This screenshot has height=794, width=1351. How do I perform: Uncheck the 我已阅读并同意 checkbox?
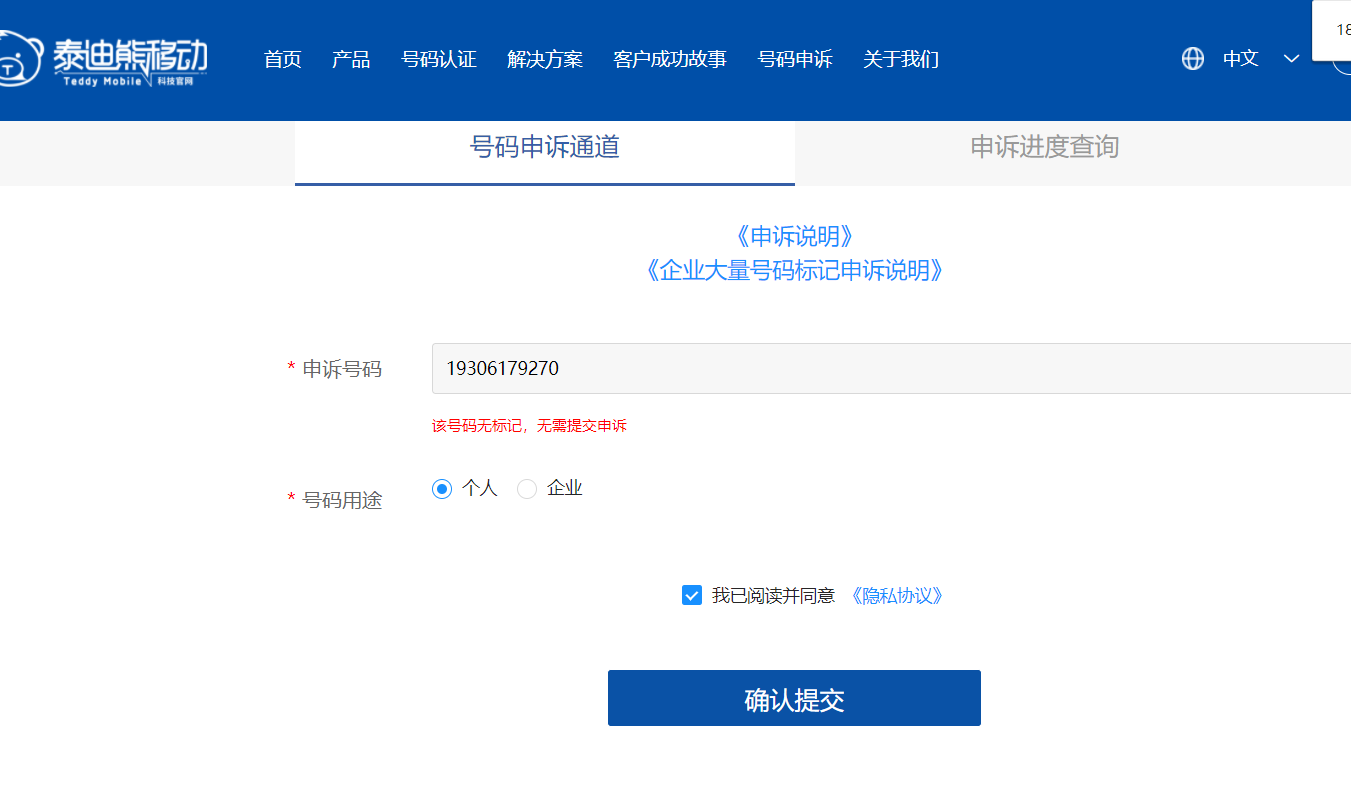click(x=691, y=596)
